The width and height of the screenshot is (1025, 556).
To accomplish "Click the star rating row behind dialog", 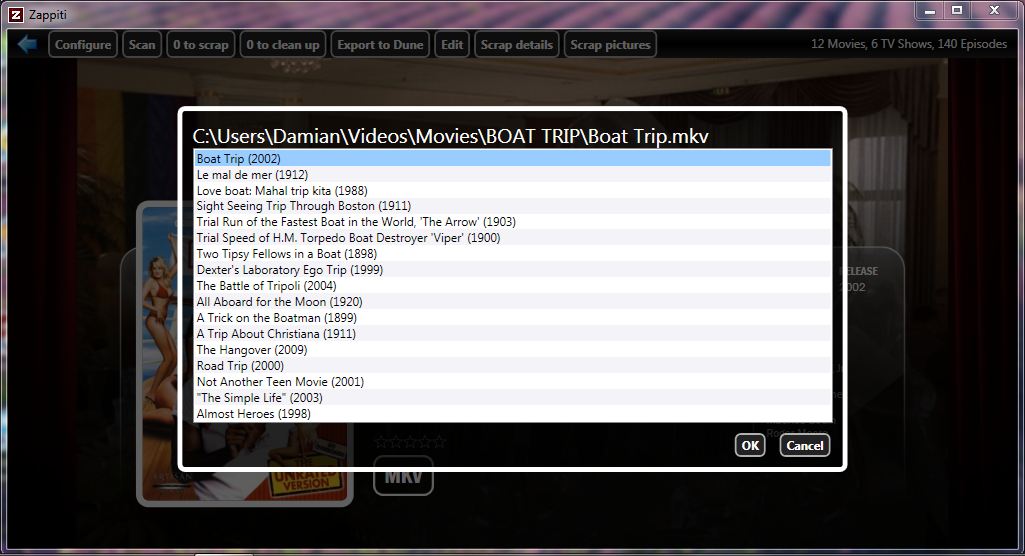I will (410, 442).
